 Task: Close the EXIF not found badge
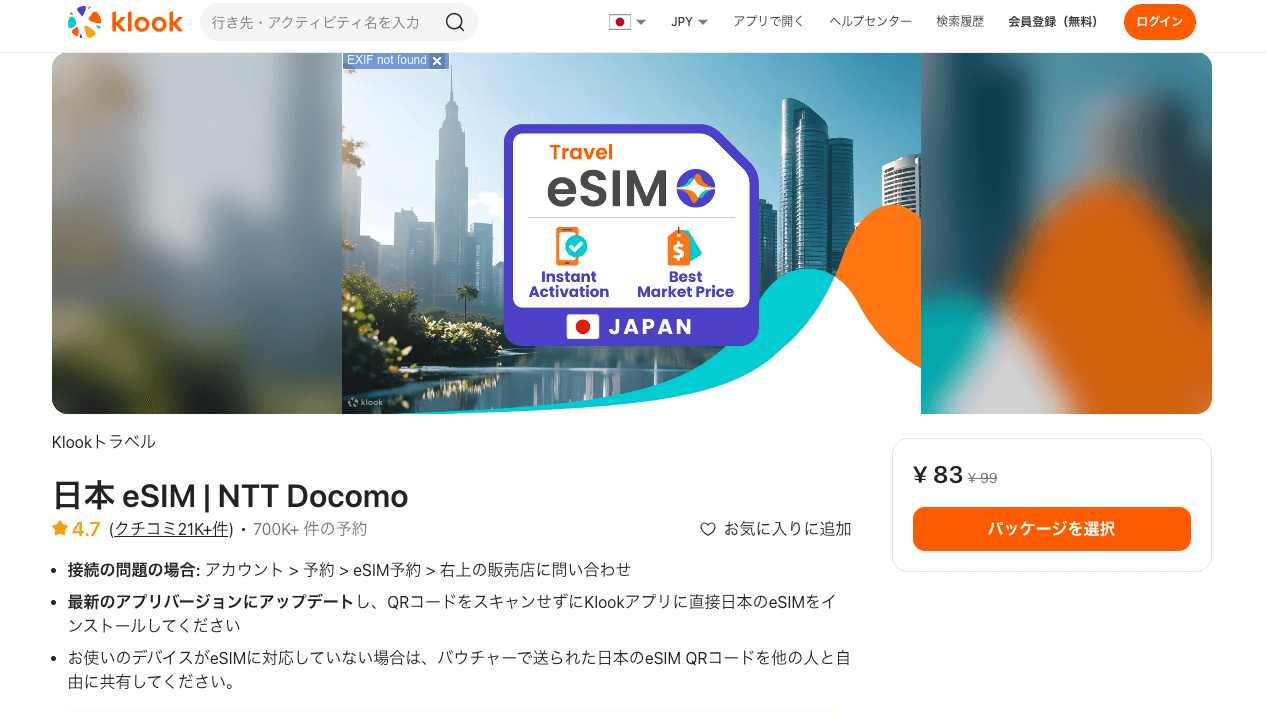click(437, 61)
